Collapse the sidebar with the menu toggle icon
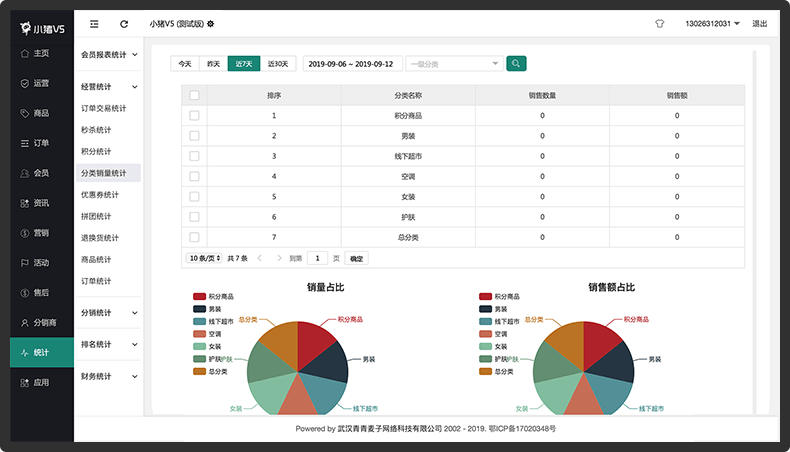This screenshot has height=452, width=790. coord(94,24)
